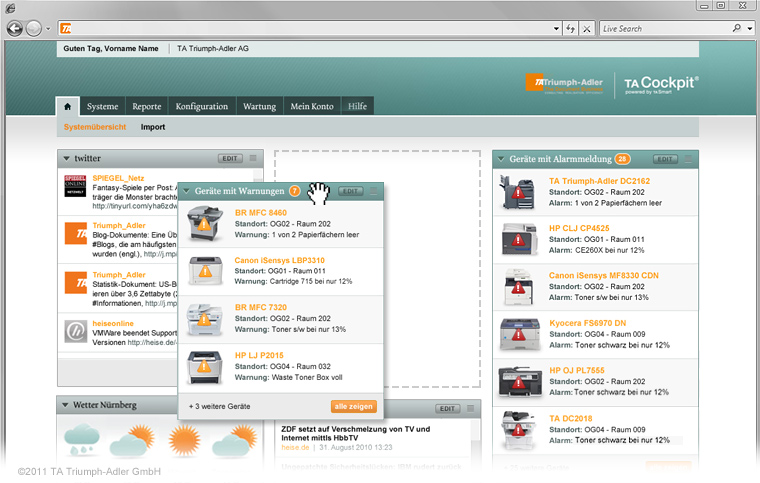Click the BR MFC 8460 printer thumbnail
Viewport: 760px width, 483px height.
[205, 223]
